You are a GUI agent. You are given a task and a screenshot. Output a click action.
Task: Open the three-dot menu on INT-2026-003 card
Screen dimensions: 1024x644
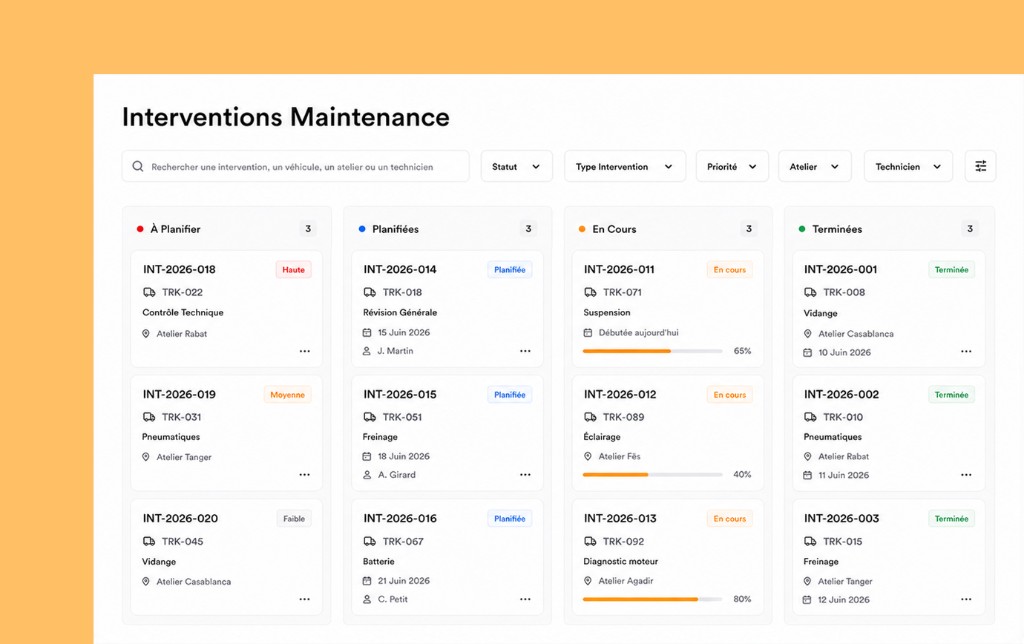click(x=966, y=600)
